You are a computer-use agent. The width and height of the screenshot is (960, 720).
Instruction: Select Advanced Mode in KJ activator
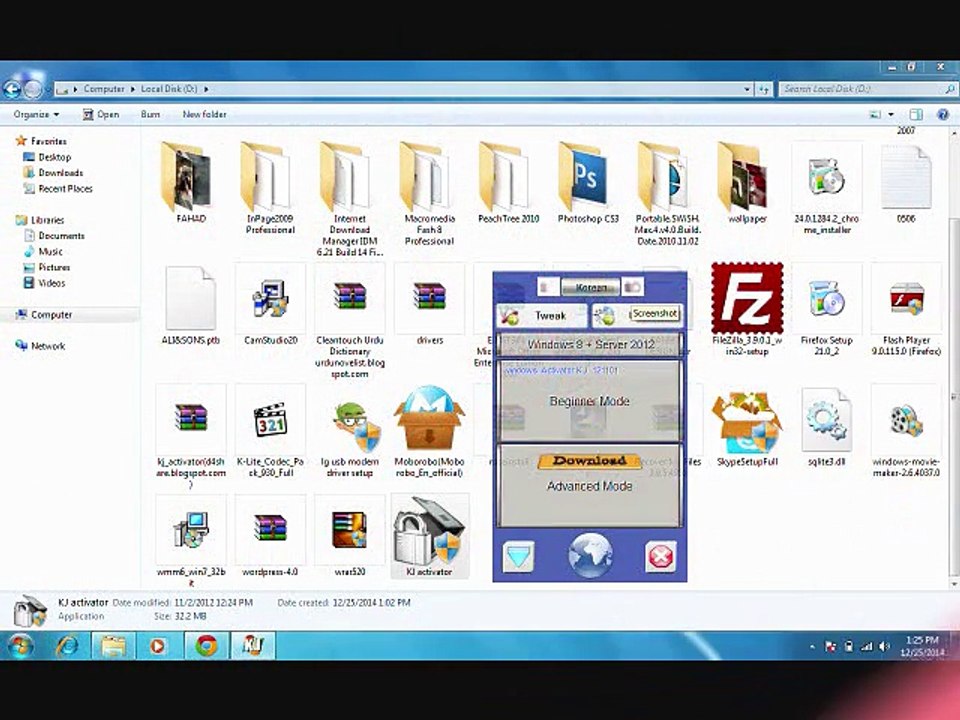590,486
